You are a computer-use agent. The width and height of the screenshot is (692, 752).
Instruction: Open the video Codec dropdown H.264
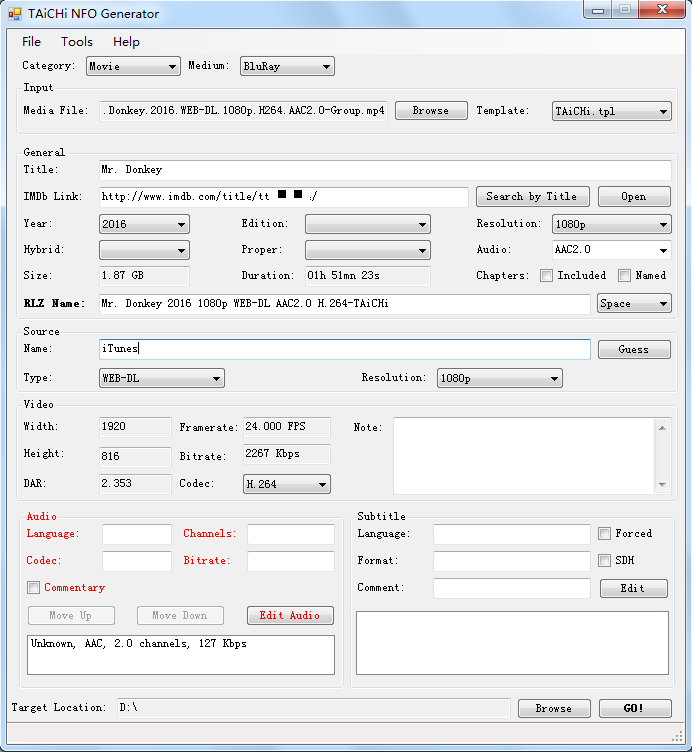287,484
